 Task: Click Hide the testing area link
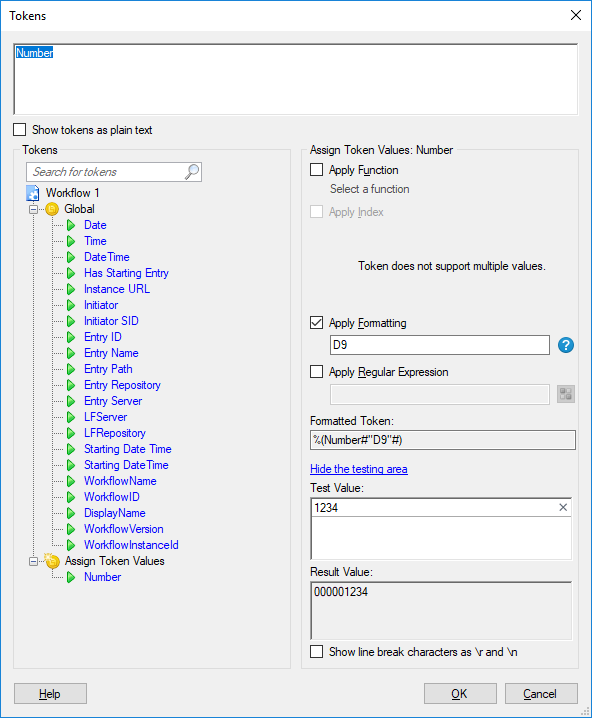[x=359, y=469]
